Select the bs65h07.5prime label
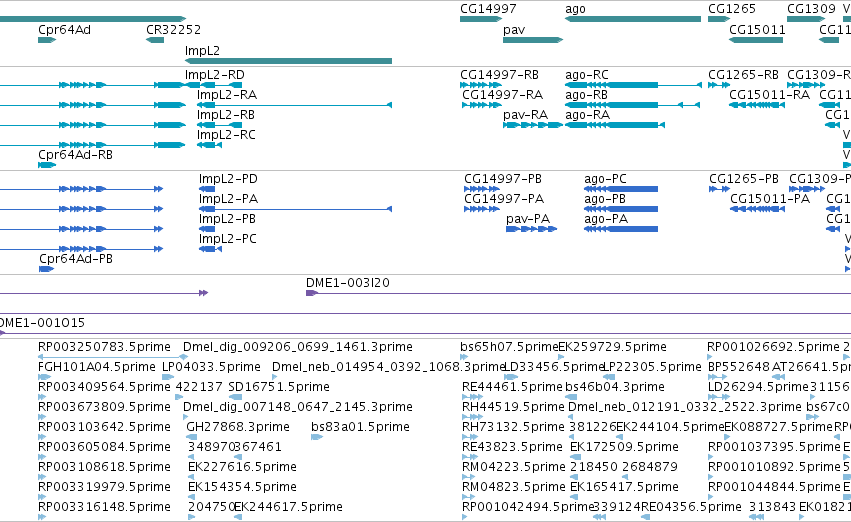Screen dimensions: 851x522 click(509, 347)
